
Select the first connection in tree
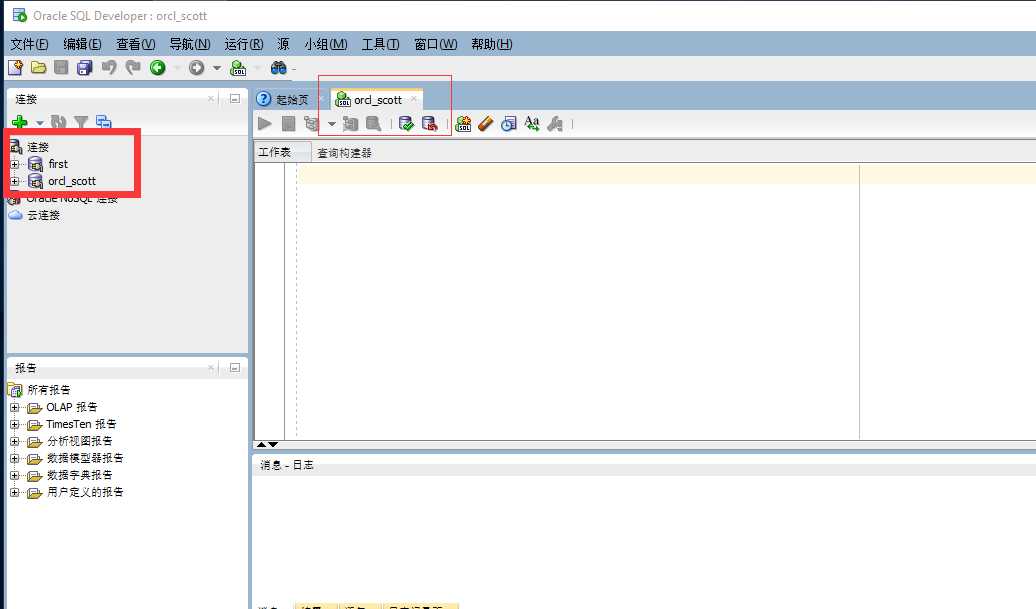[x=58, y=164]
